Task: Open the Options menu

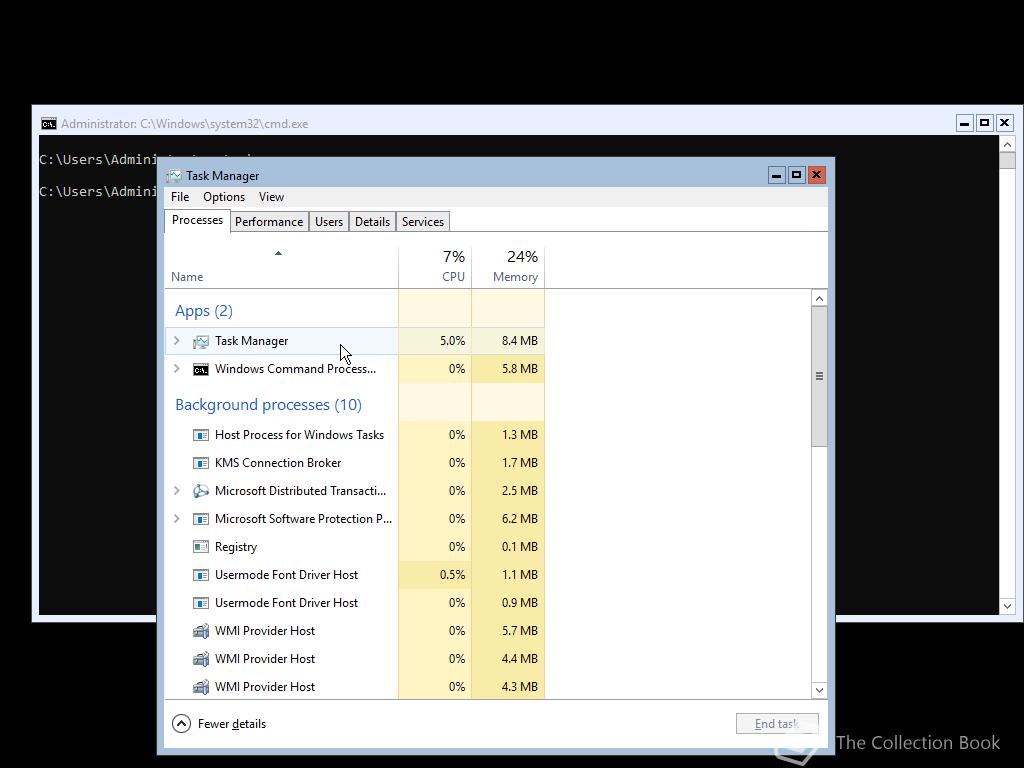Action: tap(224, 197)
